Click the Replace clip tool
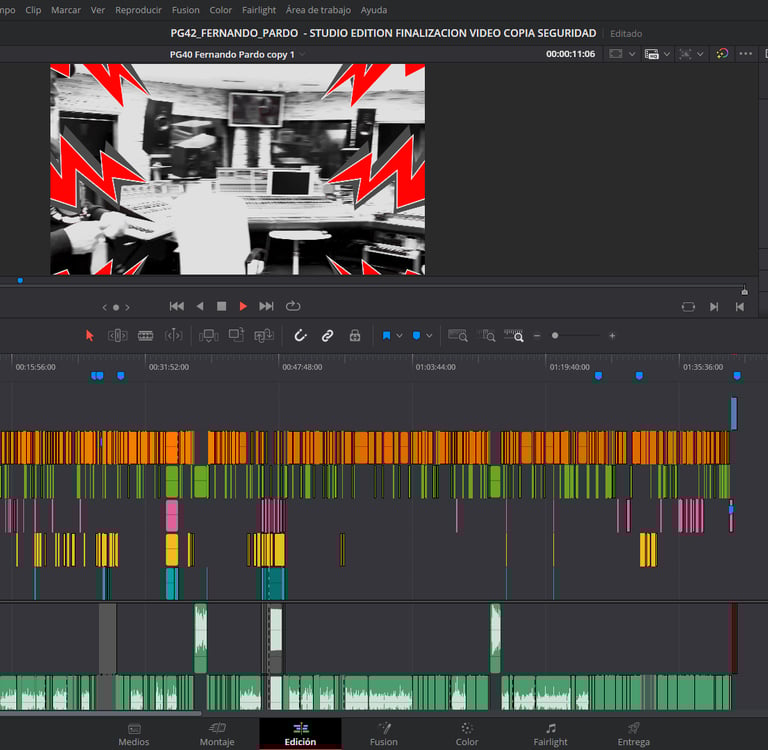The image size is (768, 750). 264,336
